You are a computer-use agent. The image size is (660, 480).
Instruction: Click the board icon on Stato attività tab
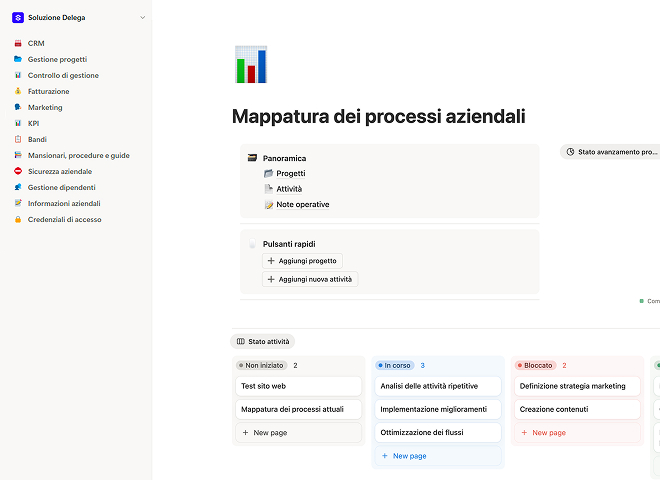(x=241, y=341)
